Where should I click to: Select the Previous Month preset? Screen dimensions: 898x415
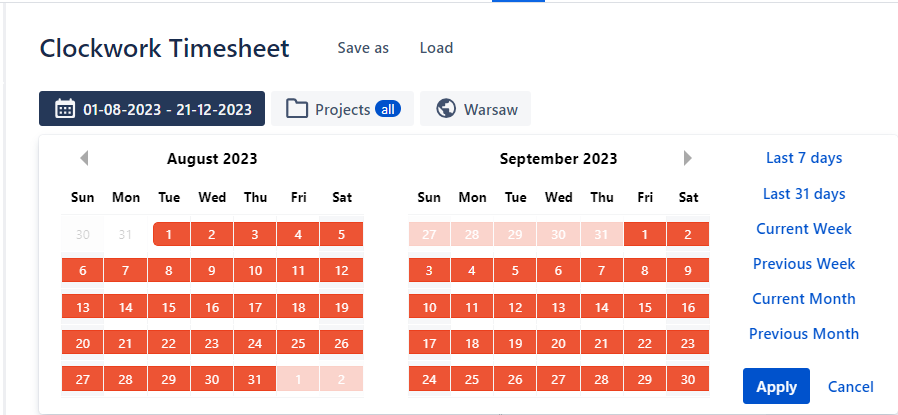[x=804, y=334]
